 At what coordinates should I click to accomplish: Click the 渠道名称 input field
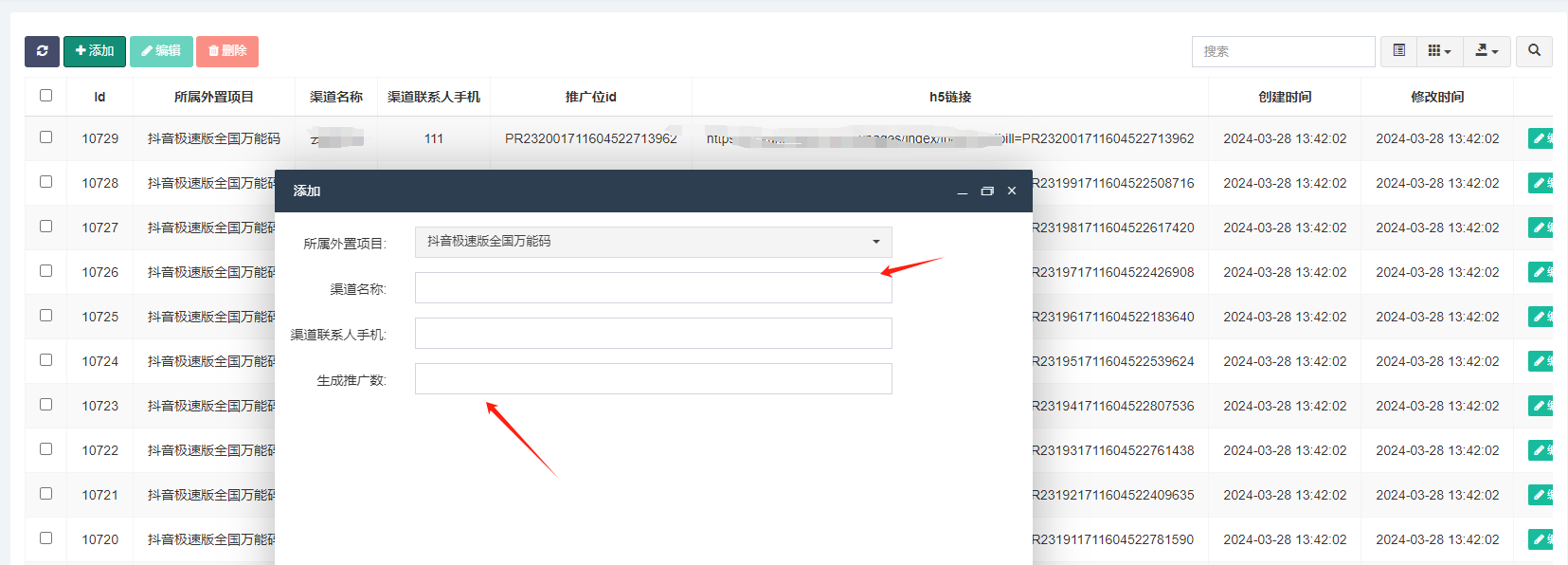pyautogui.click(x=654, y=287)
